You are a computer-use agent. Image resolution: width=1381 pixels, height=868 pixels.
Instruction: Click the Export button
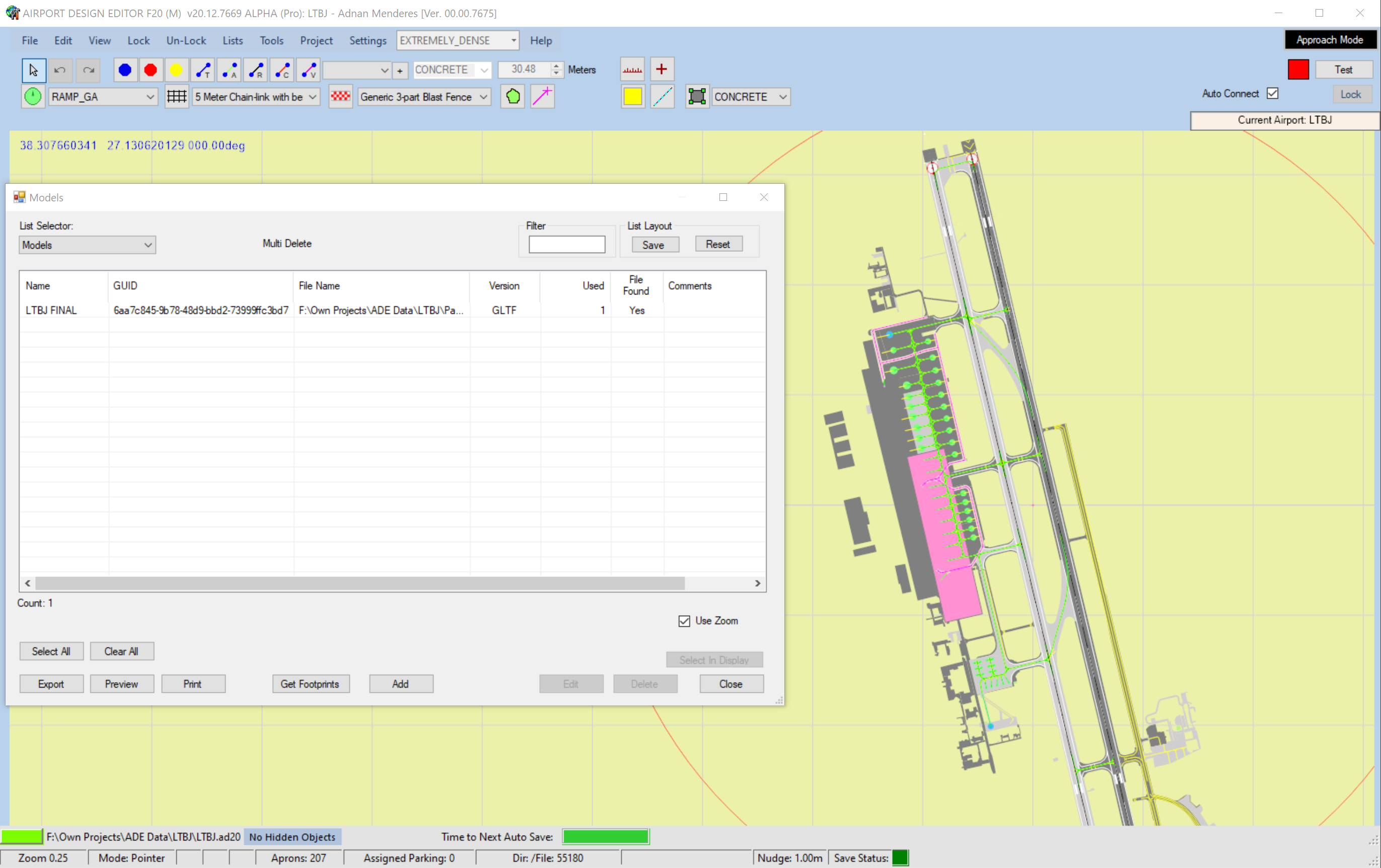tap(51, 684)
